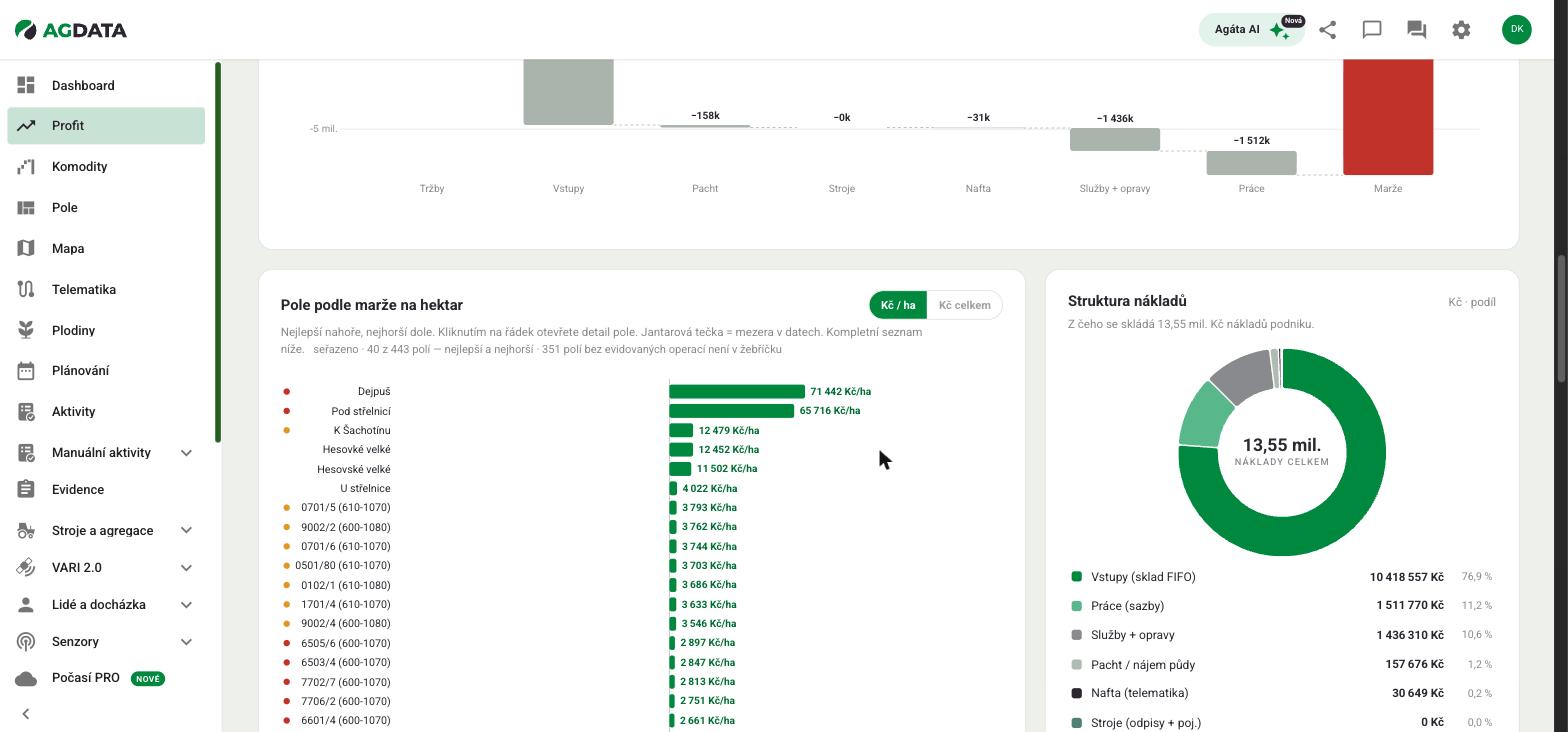Image resolution: width=1568 pixels, height=732 pixels.
Task: Open the DK user avatar
Action: [x=1516, y=29]
